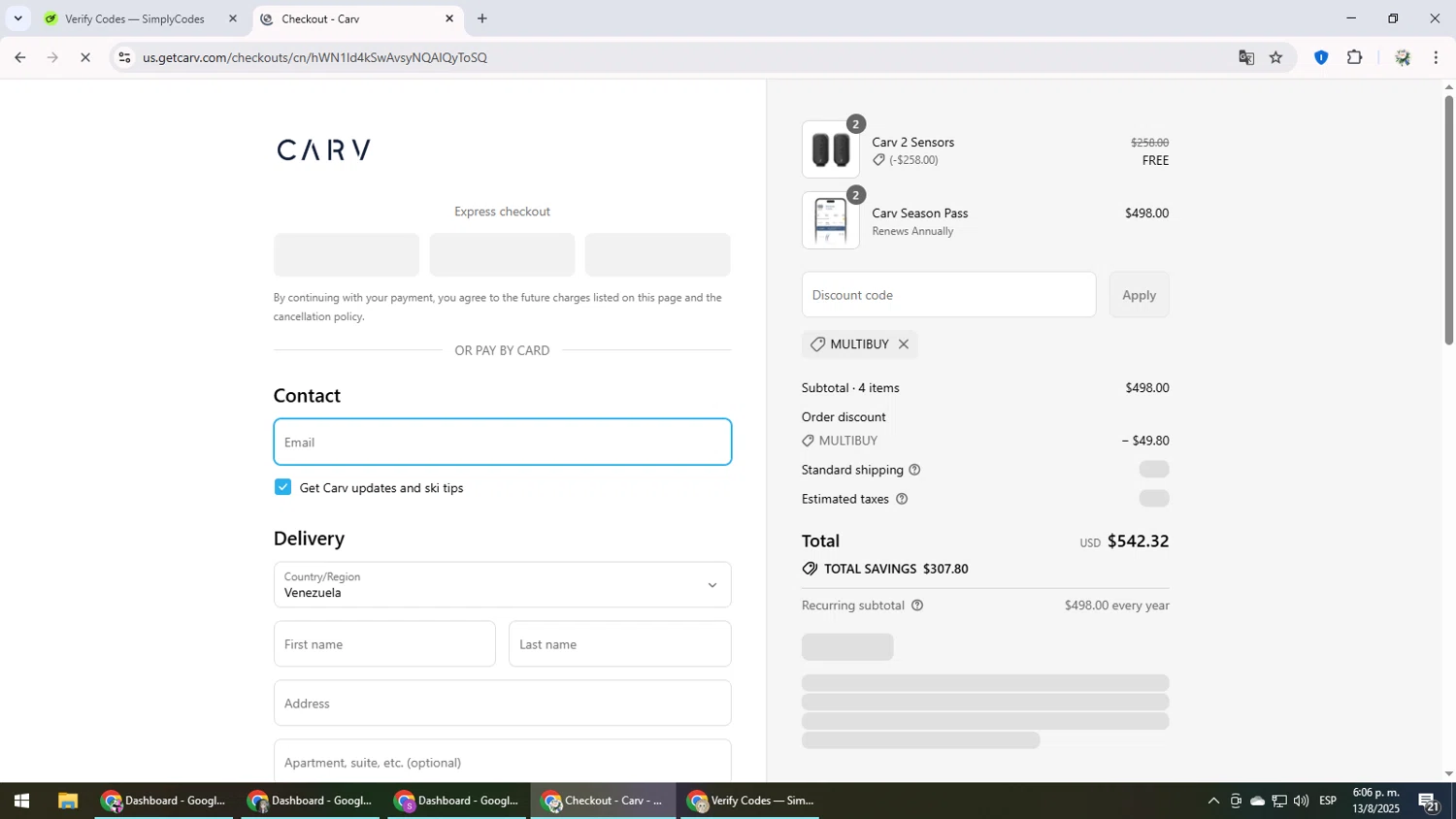Close the Checkout - Carv tab
Viewport: 1456px width, 819px height.
(449, 18)
